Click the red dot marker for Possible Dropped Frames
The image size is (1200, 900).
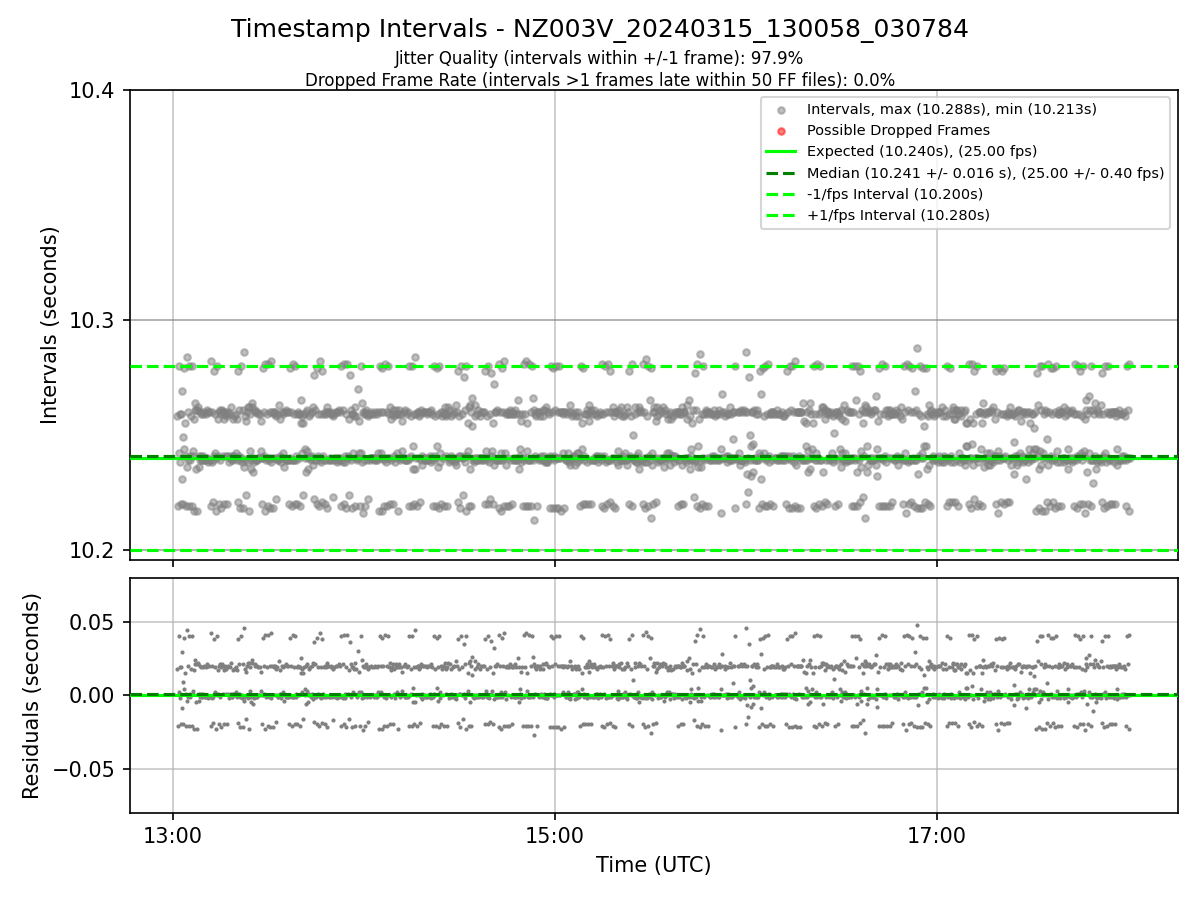(782, 131)
